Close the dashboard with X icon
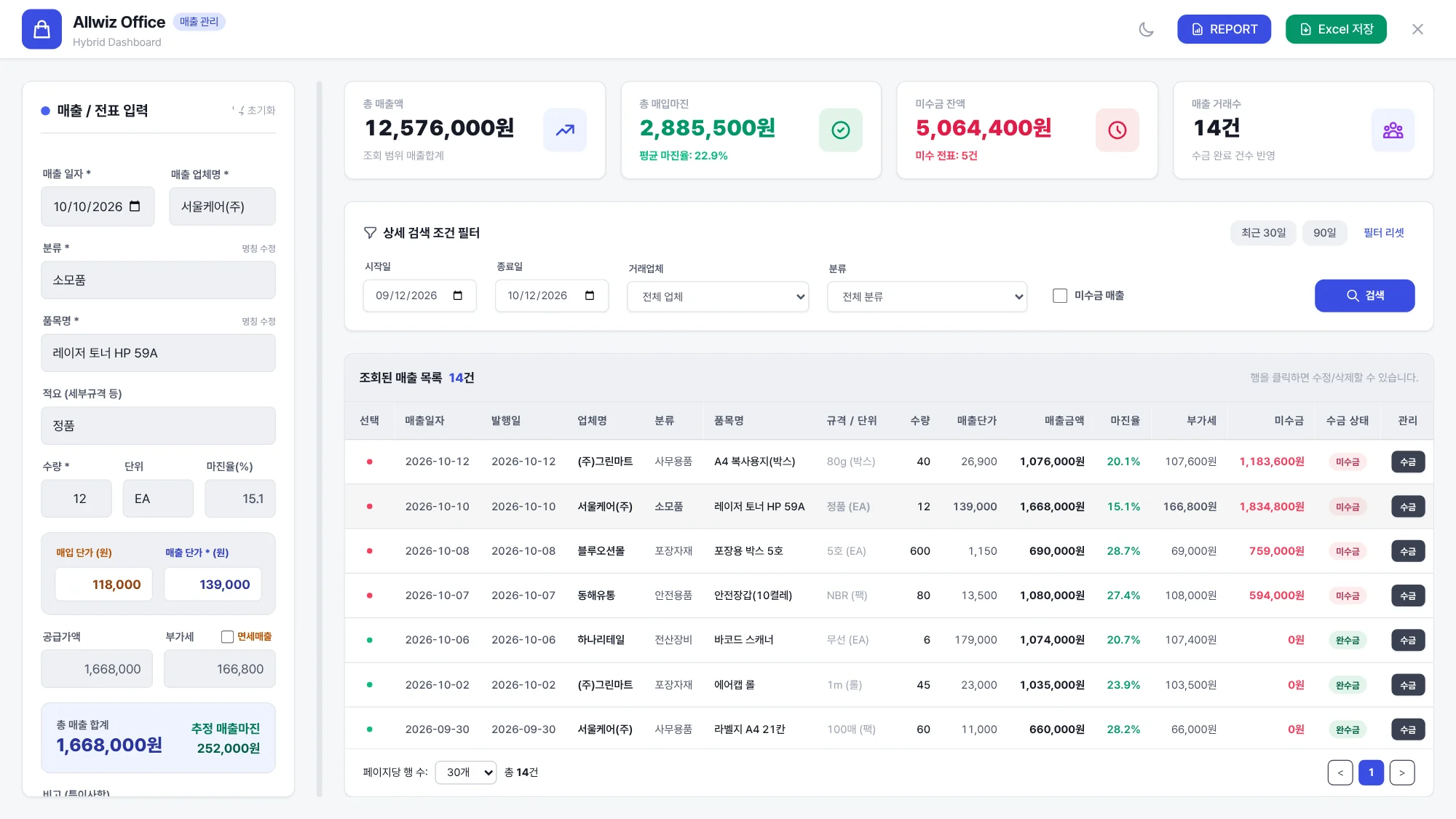This screenshot has width=1456, height=819. tap(1417, 29)
